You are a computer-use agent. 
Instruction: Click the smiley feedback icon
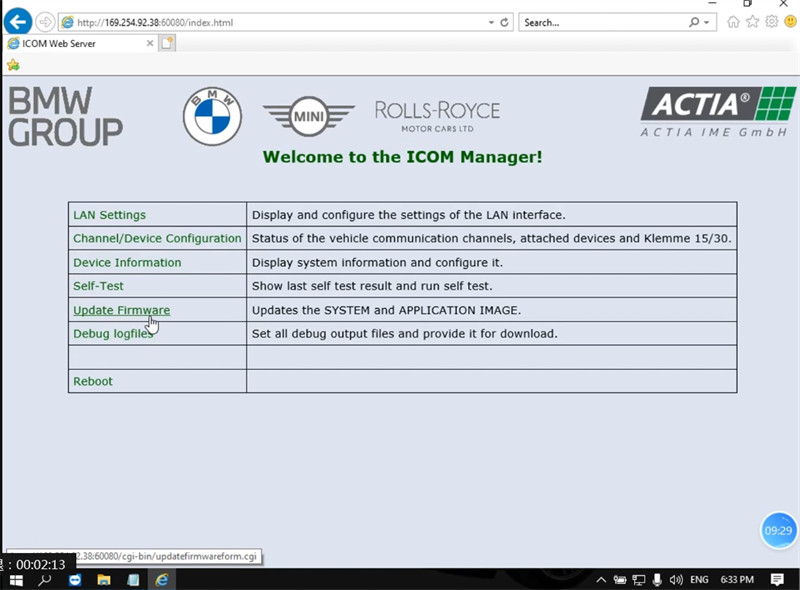(x=790, y=22)
